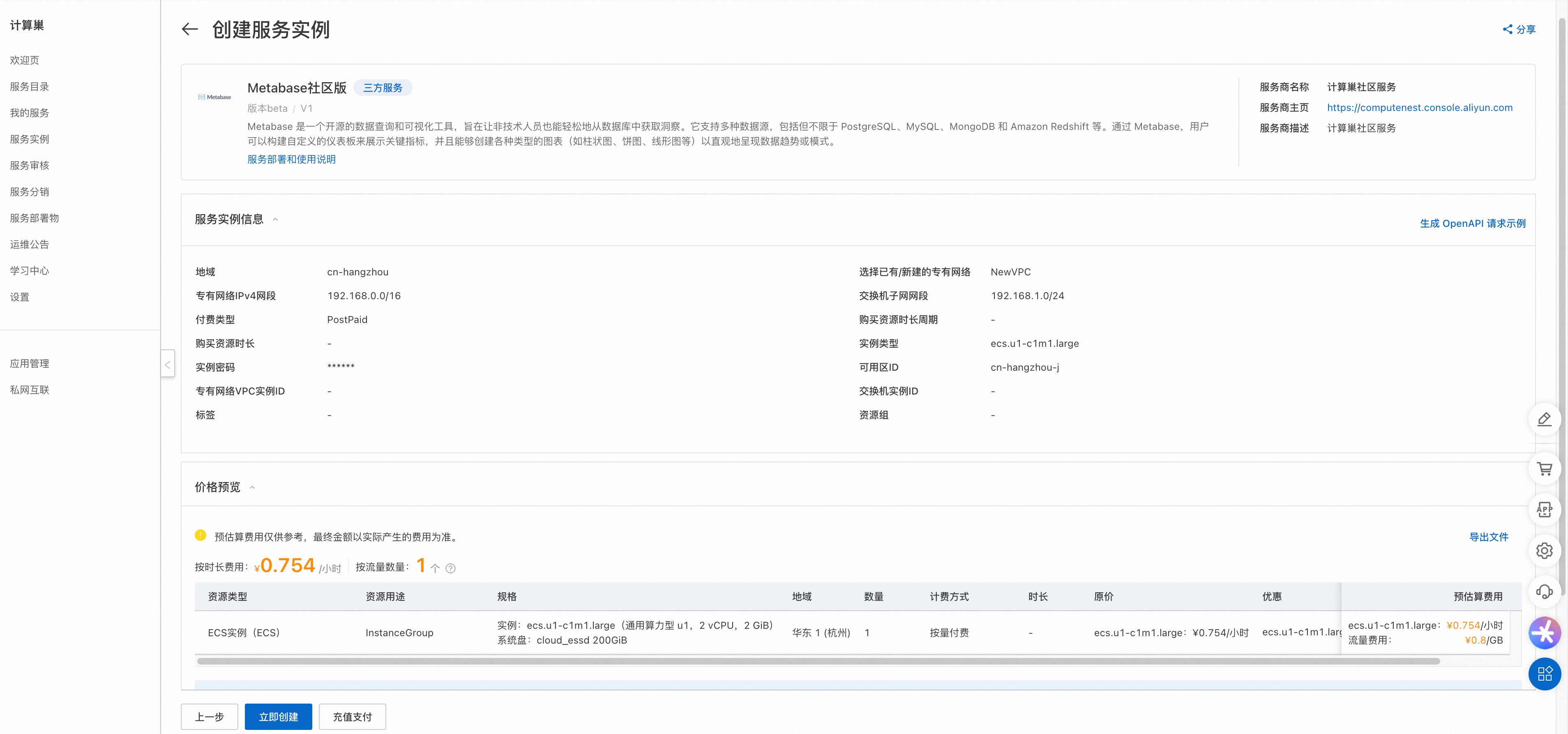
Task: Open 服务目录 in the sidebar
Action: click(x=29, y=86)
